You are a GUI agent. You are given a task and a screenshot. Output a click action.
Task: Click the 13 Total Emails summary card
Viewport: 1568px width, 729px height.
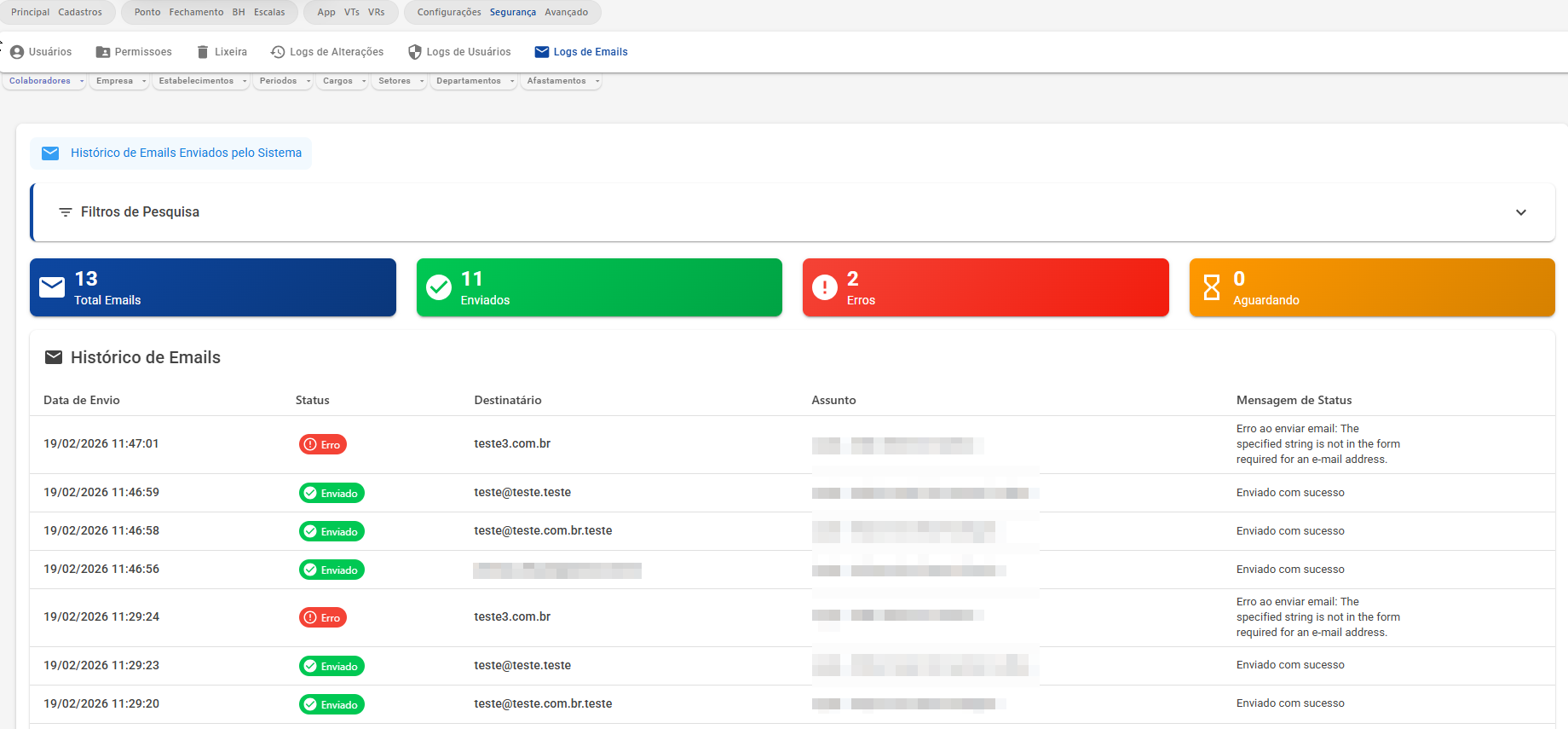(x=213, y=287)
